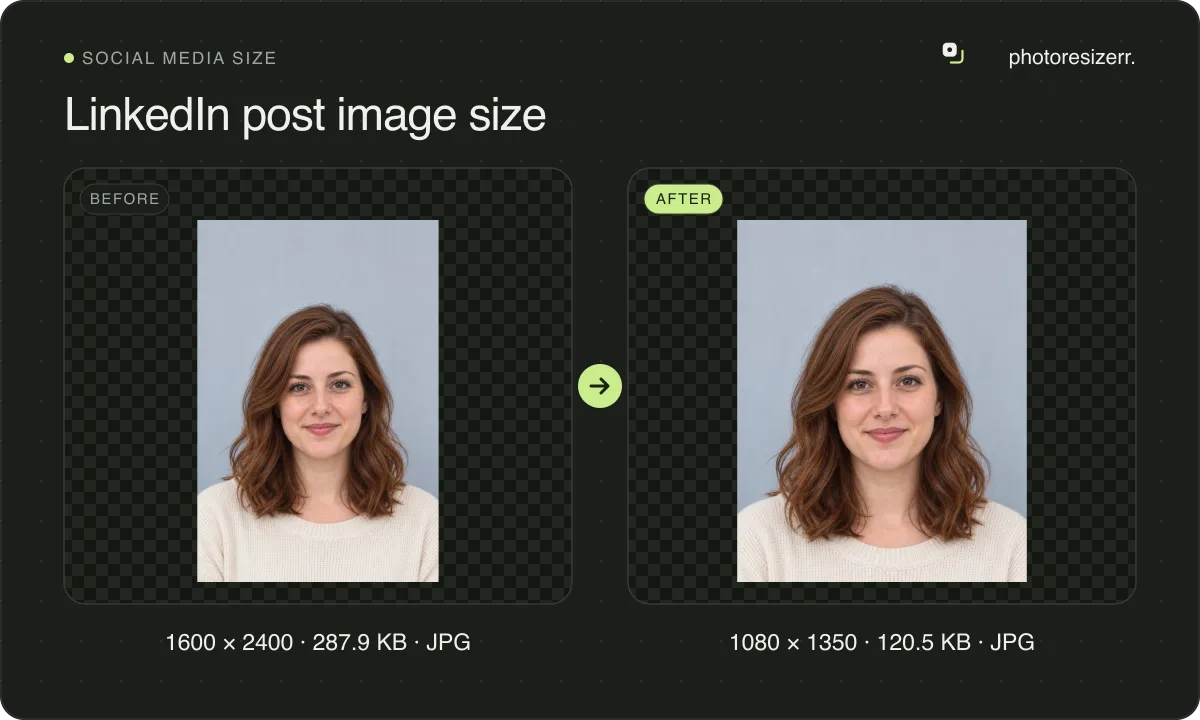The width and height of the screenshot is (1200, 720).
Task: Click the green arrow circle icon
Action: (x=600, y=386)
